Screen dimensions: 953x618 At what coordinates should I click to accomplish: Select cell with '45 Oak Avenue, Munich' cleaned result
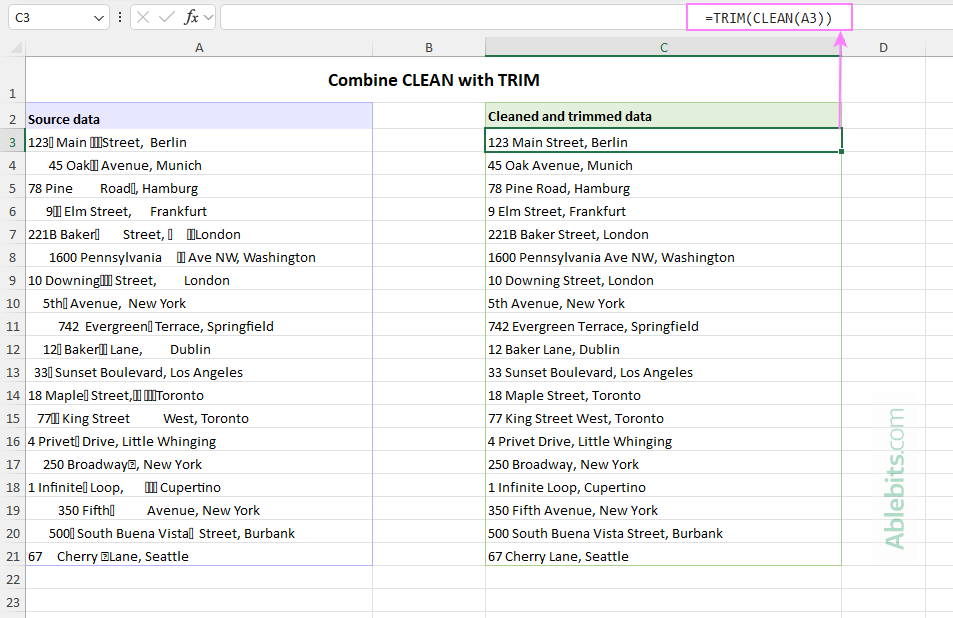(663, 165)
